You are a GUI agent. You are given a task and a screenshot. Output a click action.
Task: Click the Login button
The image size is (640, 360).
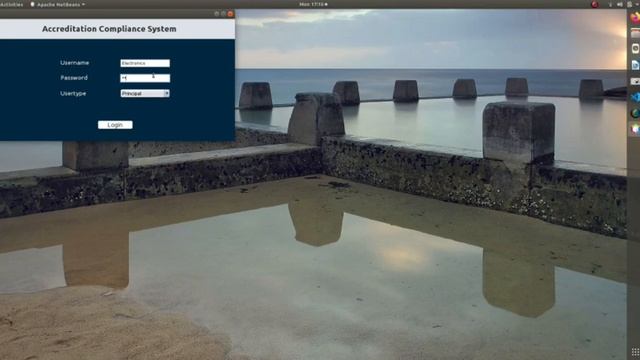point(115,125)
